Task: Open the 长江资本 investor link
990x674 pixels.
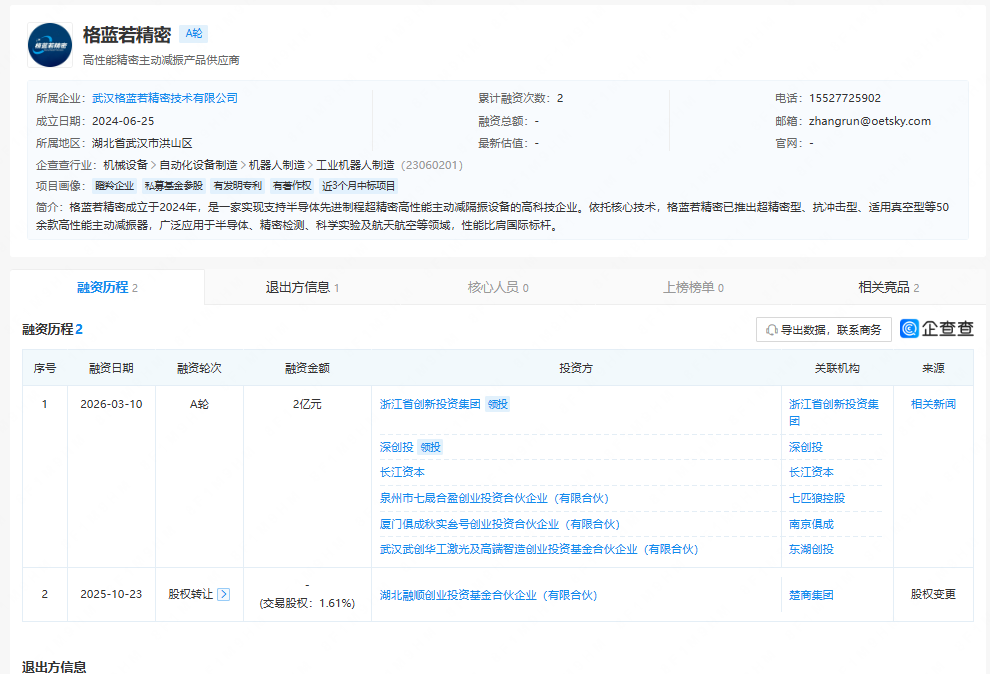Action: 402,472
